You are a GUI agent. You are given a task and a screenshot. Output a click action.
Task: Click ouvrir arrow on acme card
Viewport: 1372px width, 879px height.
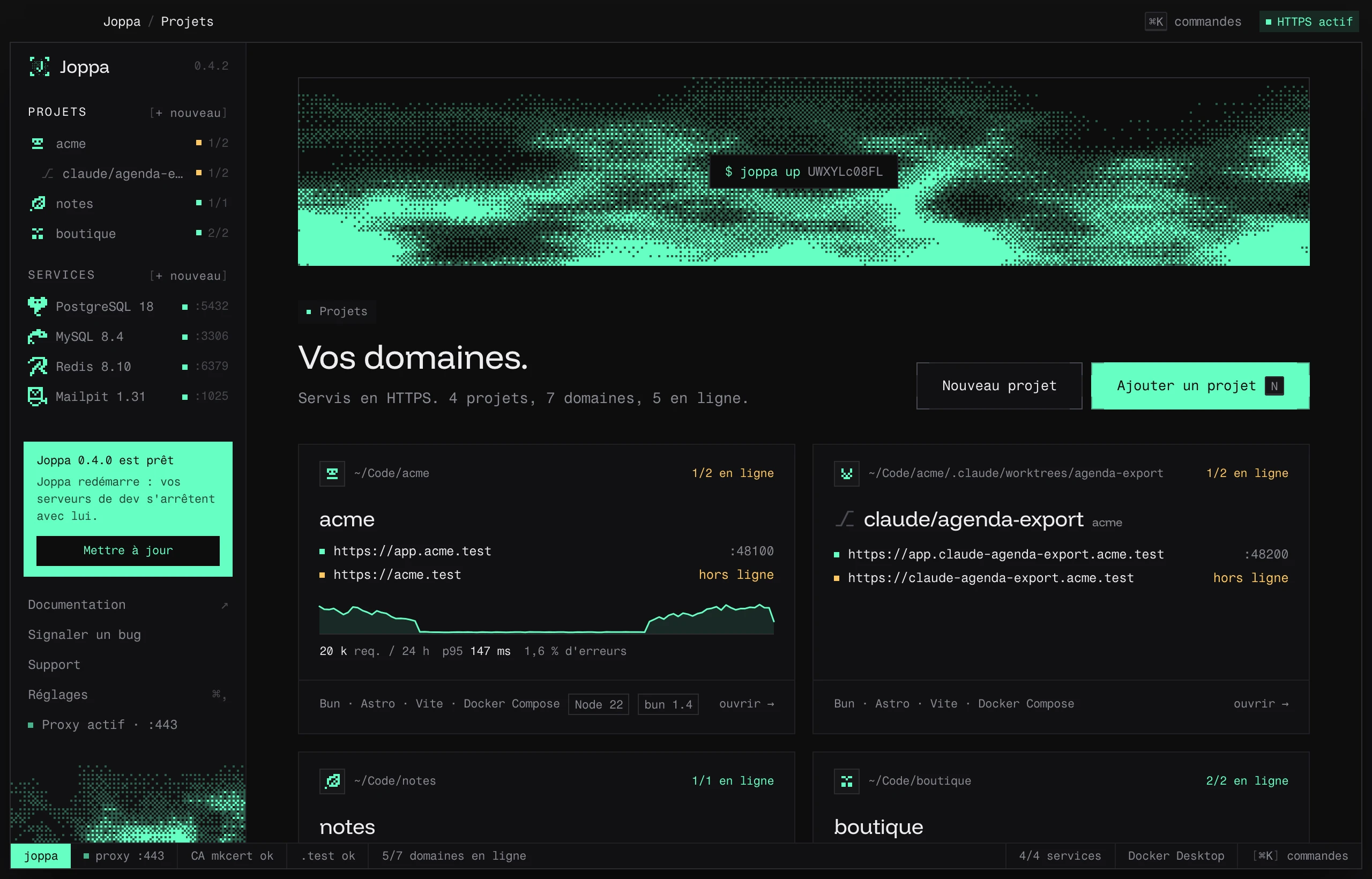click(747, 704)
